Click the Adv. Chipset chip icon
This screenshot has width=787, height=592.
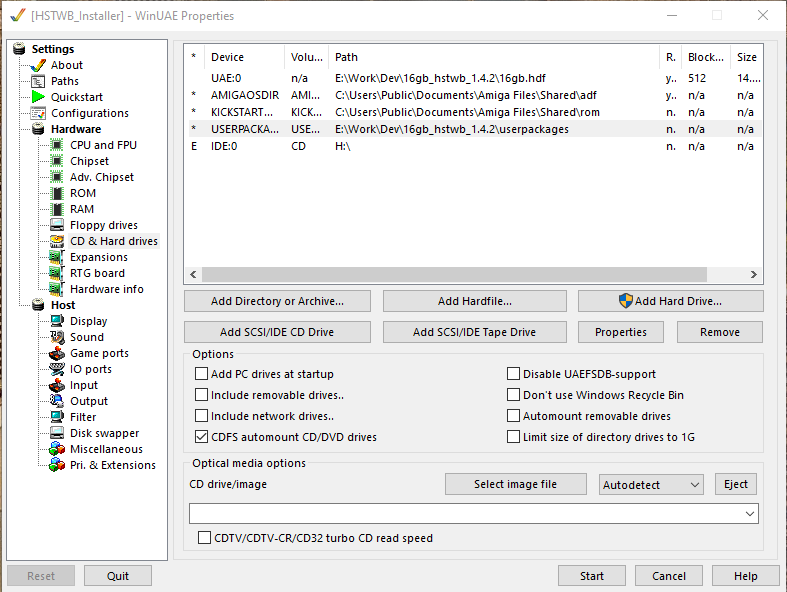57,177
